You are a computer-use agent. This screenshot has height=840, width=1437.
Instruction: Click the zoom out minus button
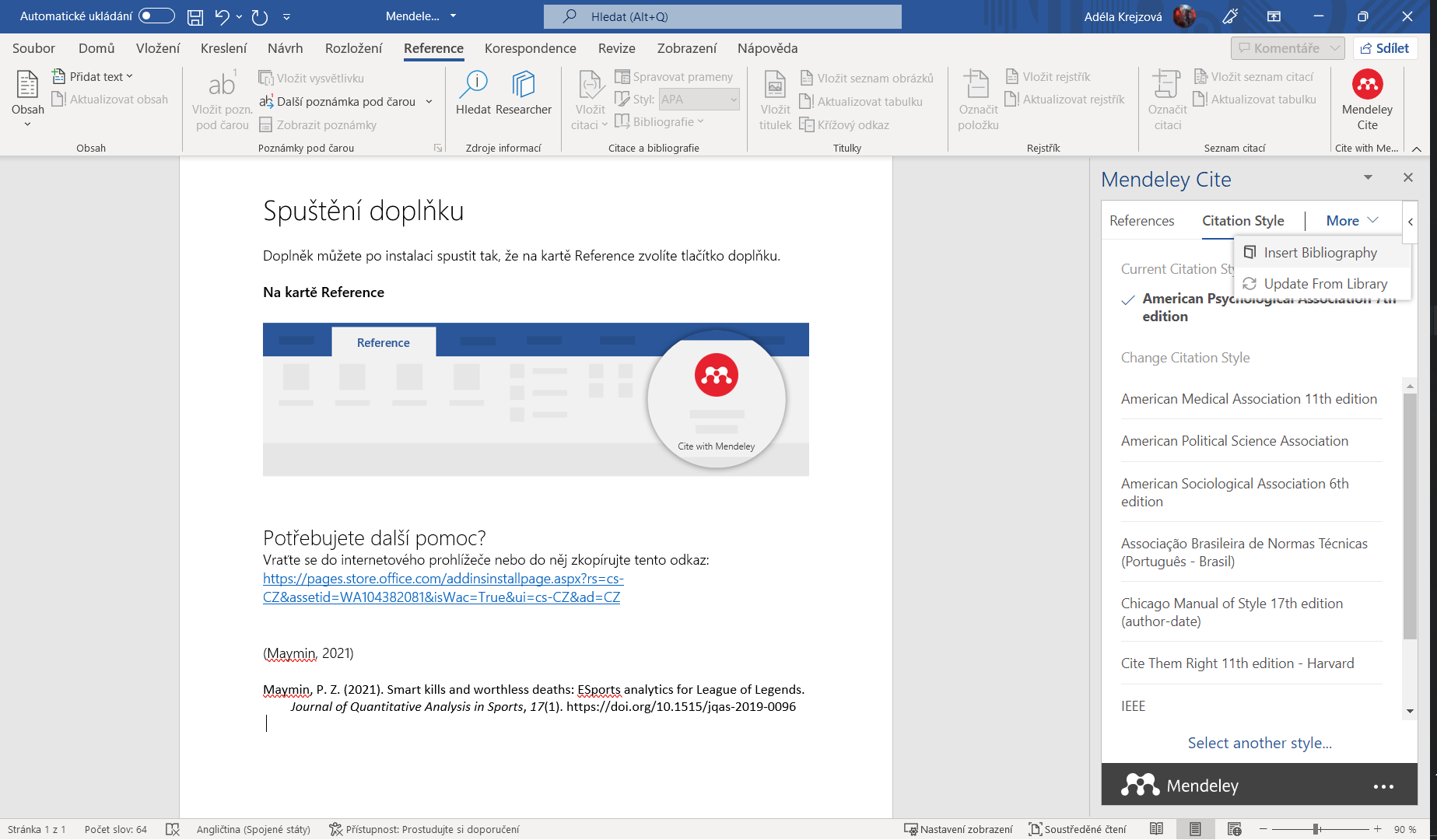point(1264,829)
